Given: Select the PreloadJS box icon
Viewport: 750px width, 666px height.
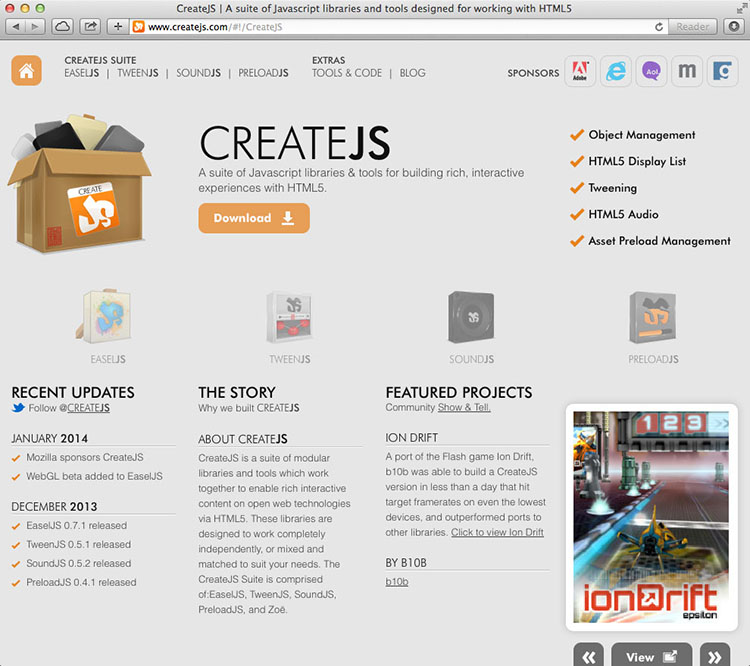Looking at the screenshot, I should pyautogui.click(x=653, y=317).
